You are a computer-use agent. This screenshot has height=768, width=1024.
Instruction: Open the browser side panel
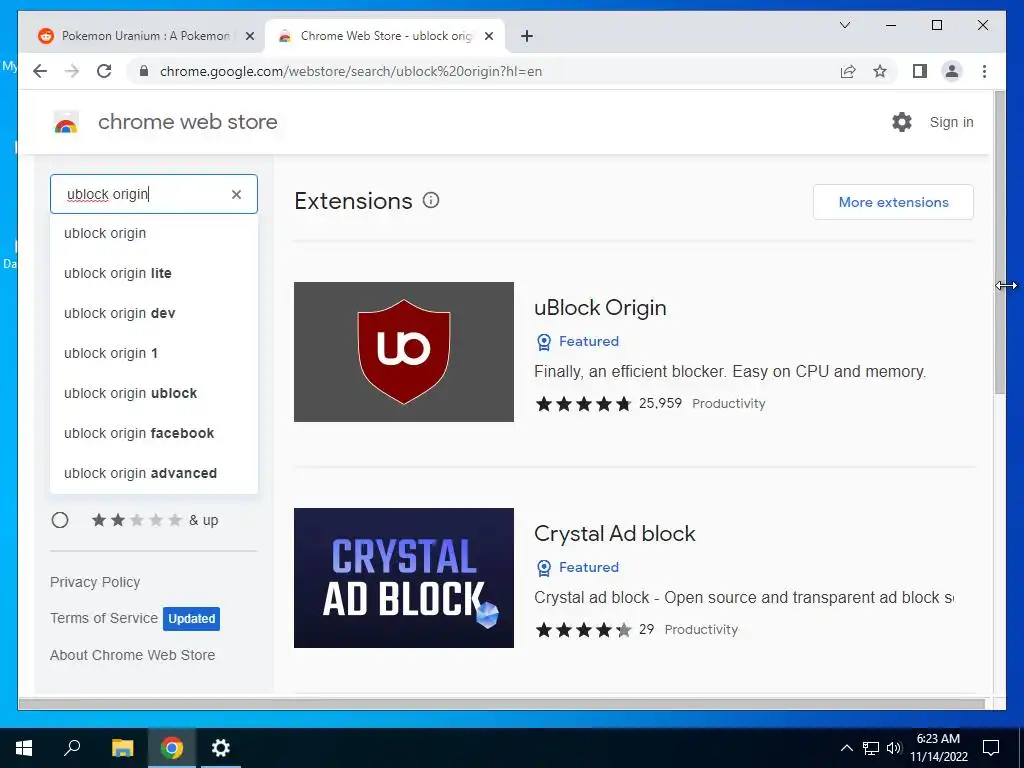(x=920, y=71)
